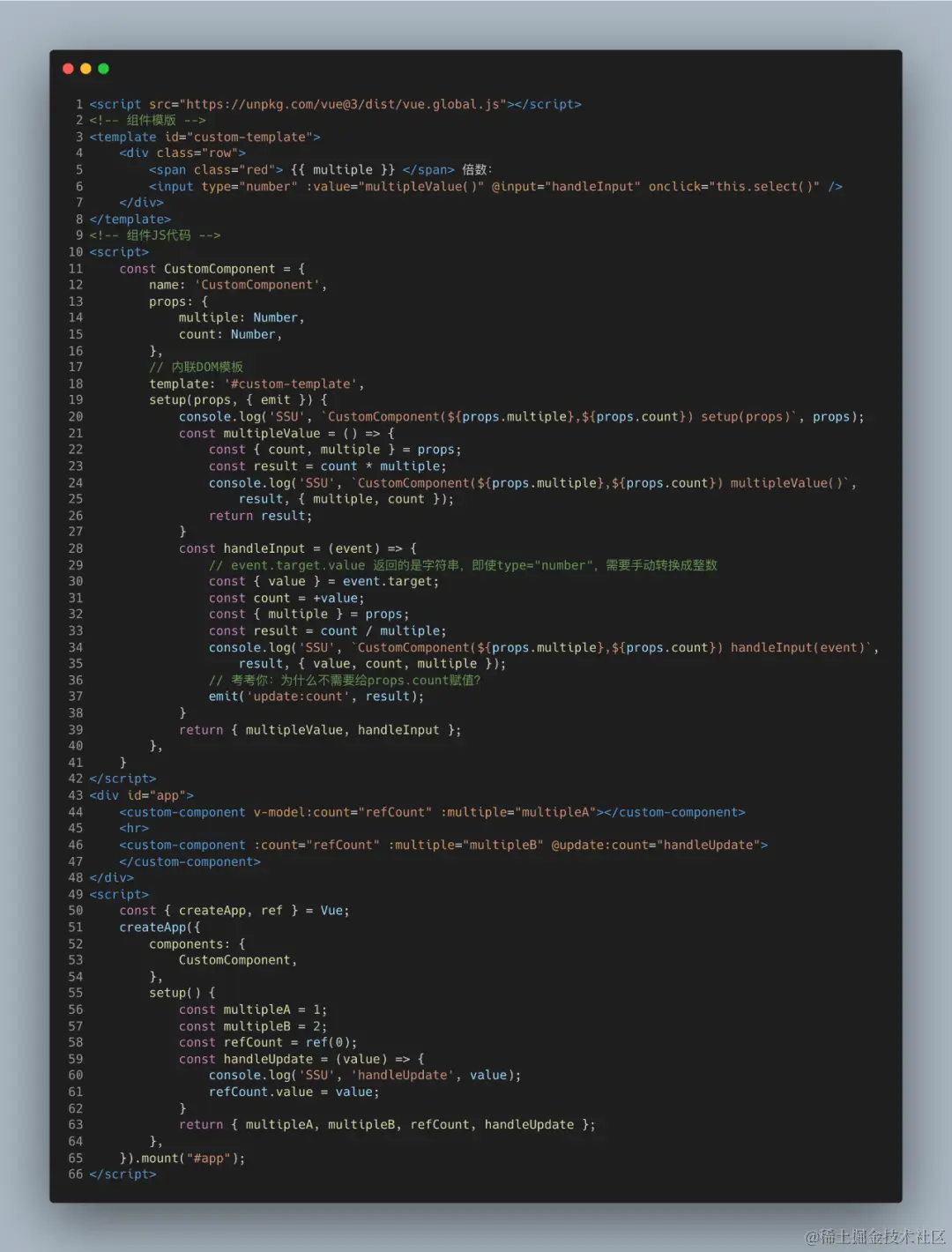Click 'const CustomComponent = {' declaration
The width and height of the screenshot is (952, 1252).
tap(212, 269)
